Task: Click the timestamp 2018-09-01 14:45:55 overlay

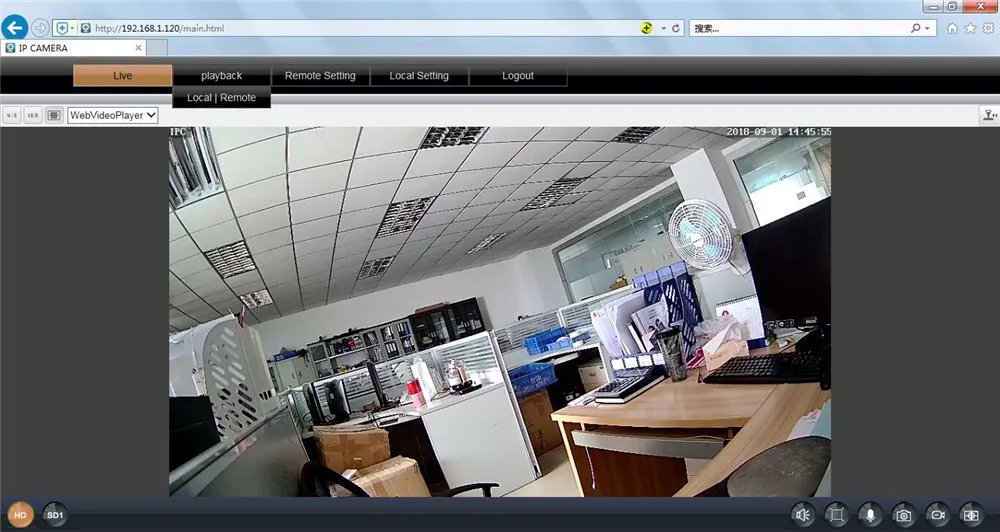Action: coord(779,132)
